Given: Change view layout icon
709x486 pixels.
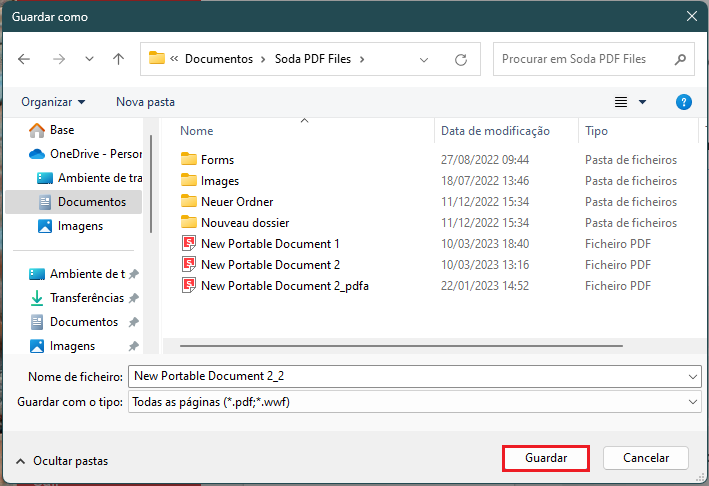Looking at the screenshot, I should pos(621,102).
